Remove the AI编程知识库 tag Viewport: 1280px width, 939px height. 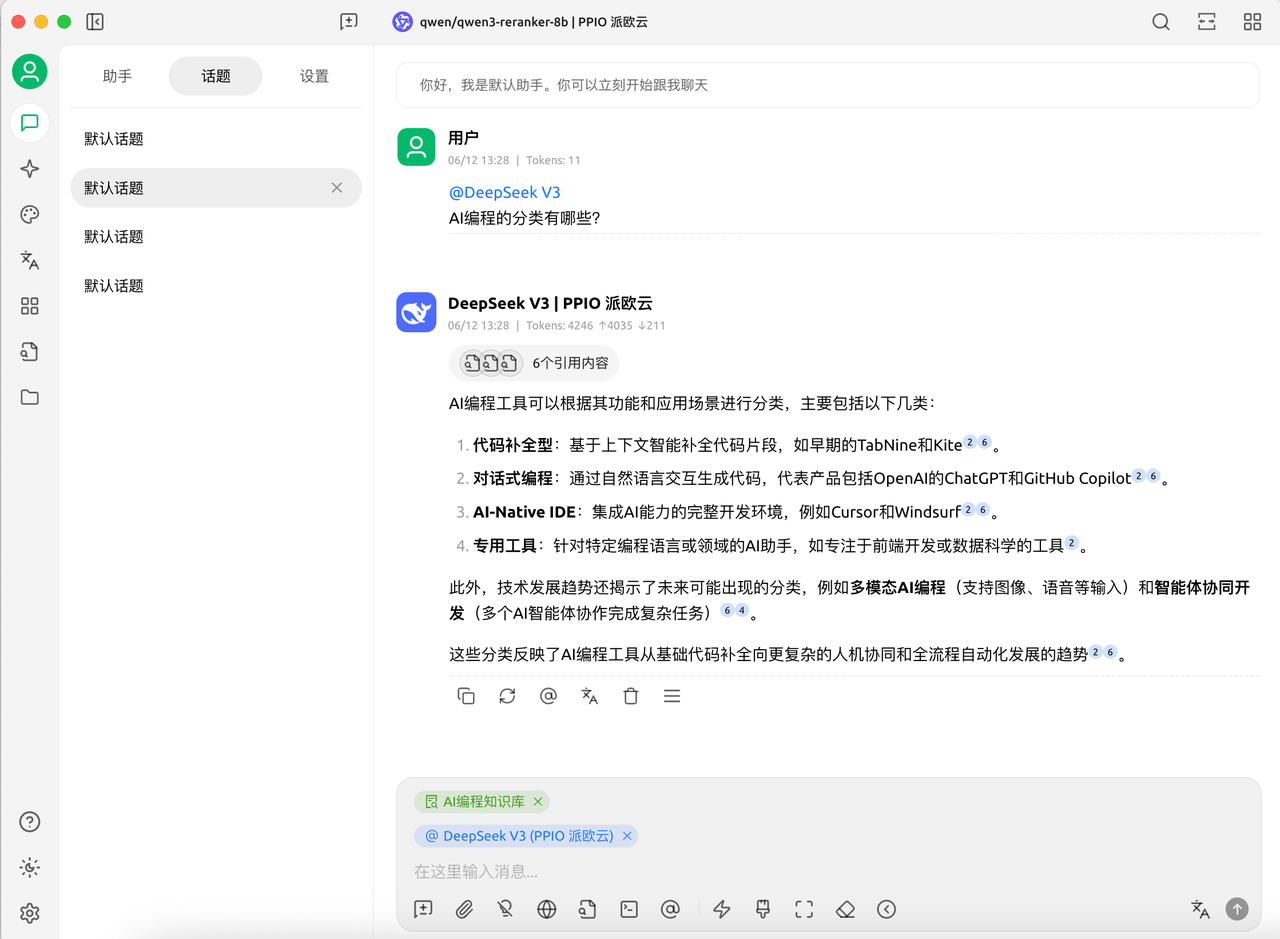click(x=538, y=802)
